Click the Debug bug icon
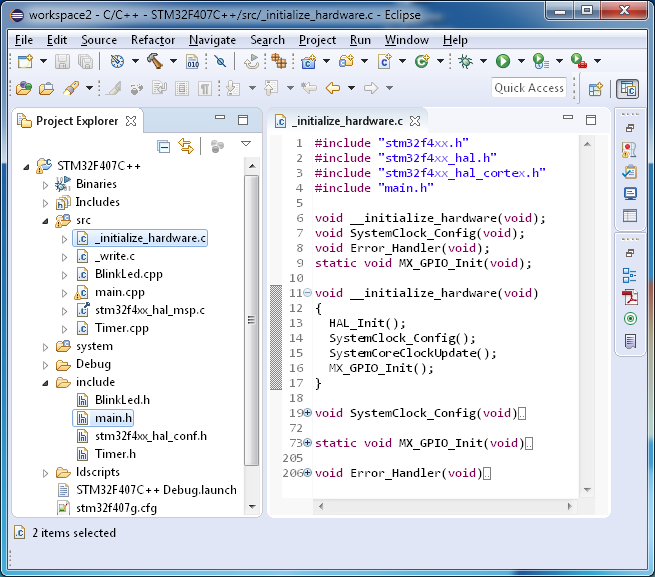The image size is (655, 577). (x=465, y=62)
